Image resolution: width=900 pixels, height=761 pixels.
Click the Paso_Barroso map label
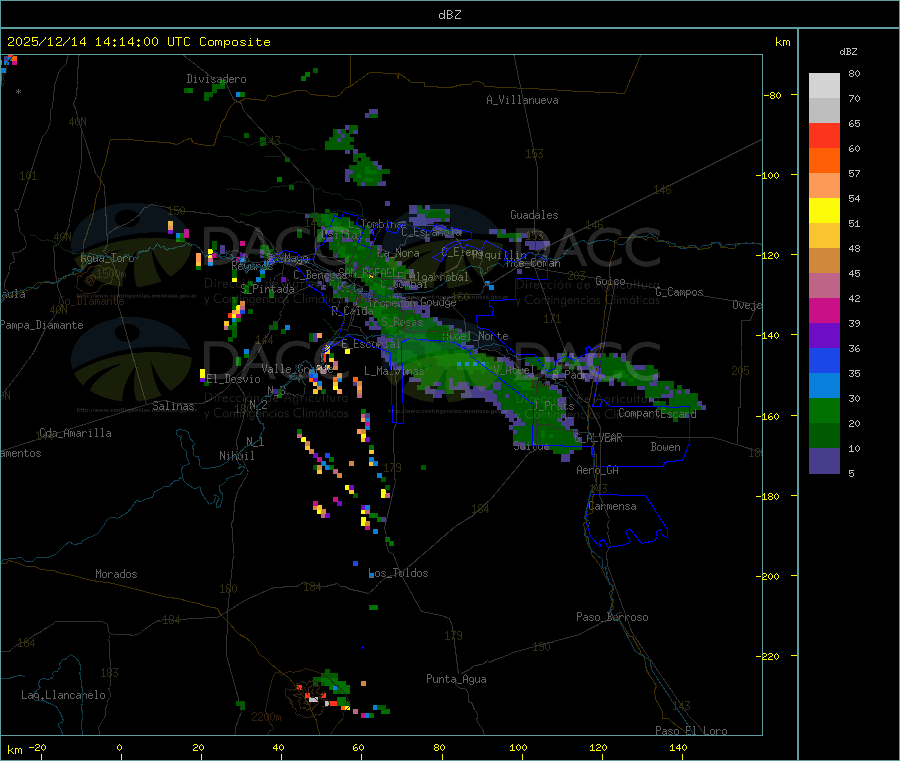pyautogui.click(x=612, y=617)
